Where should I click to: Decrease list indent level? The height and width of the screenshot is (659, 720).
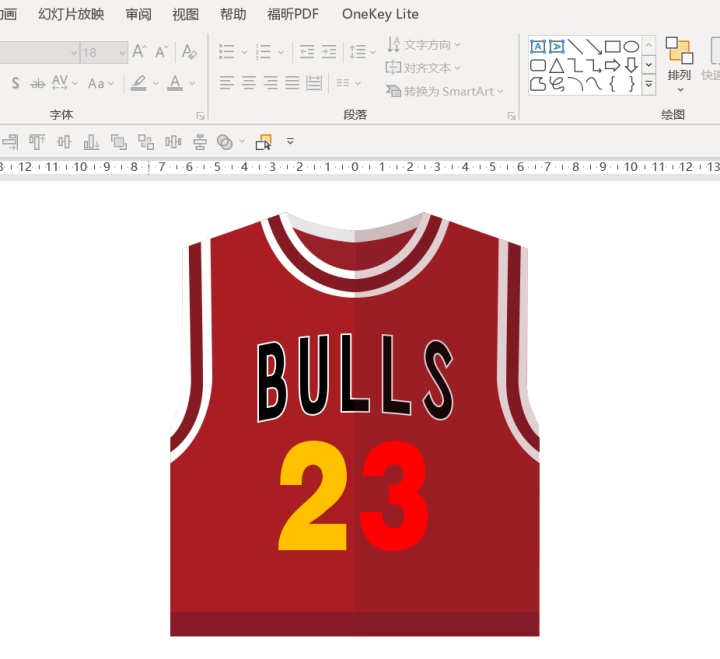click(x=307, y=51)
